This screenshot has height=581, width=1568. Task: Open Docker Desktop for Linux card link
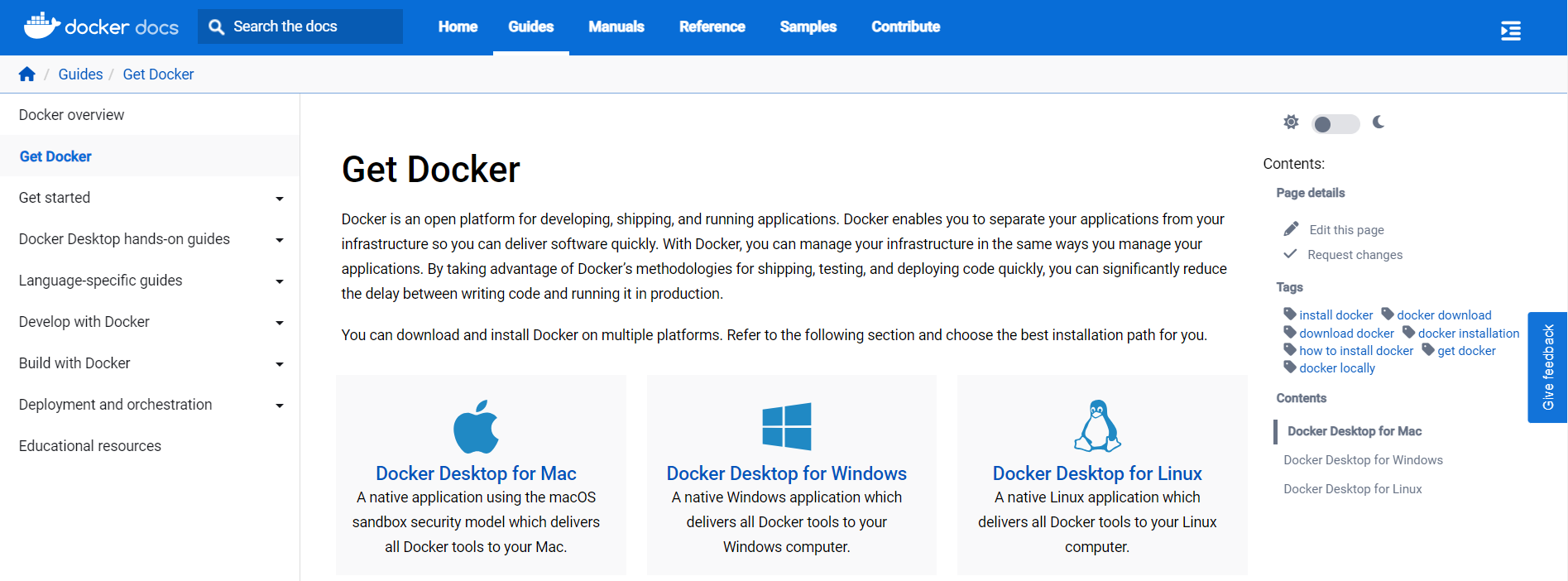[1097, 473]
